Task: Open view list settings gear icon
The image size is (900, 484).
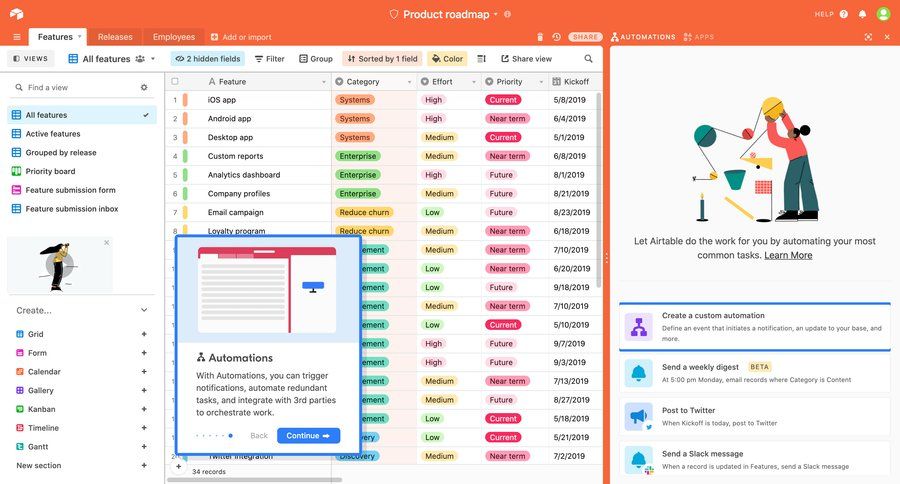Action: coord(144,87)
